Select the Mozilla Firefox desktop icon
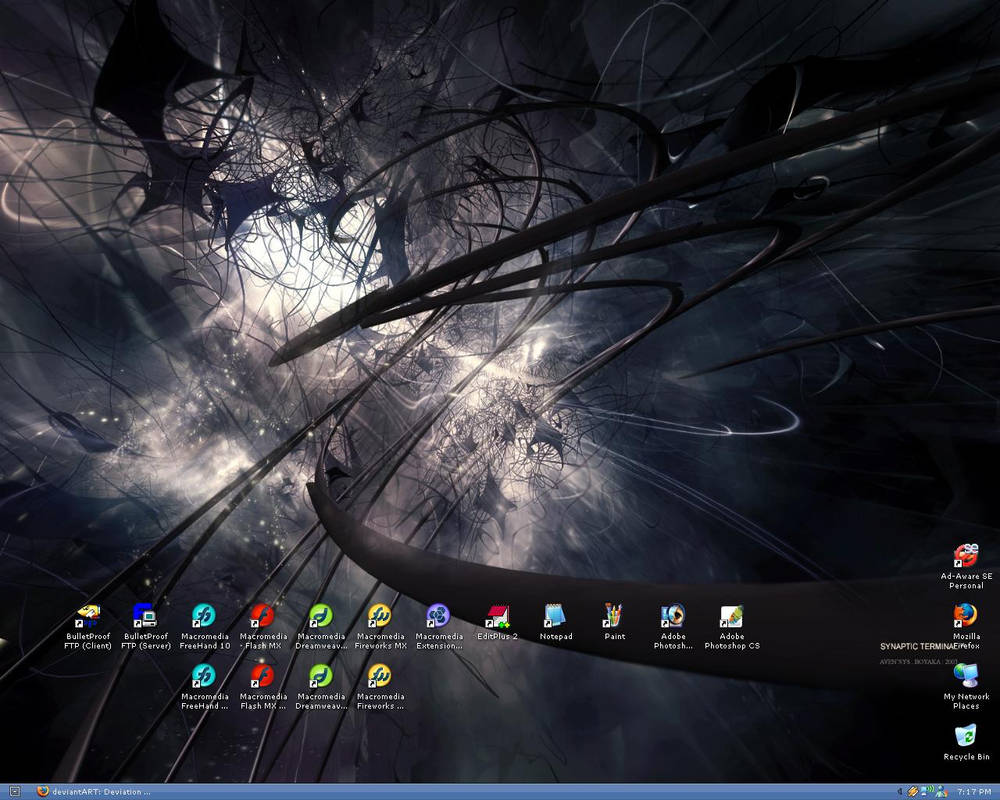This screenshot has height=800, width=1000. click(x=966, y=627)
